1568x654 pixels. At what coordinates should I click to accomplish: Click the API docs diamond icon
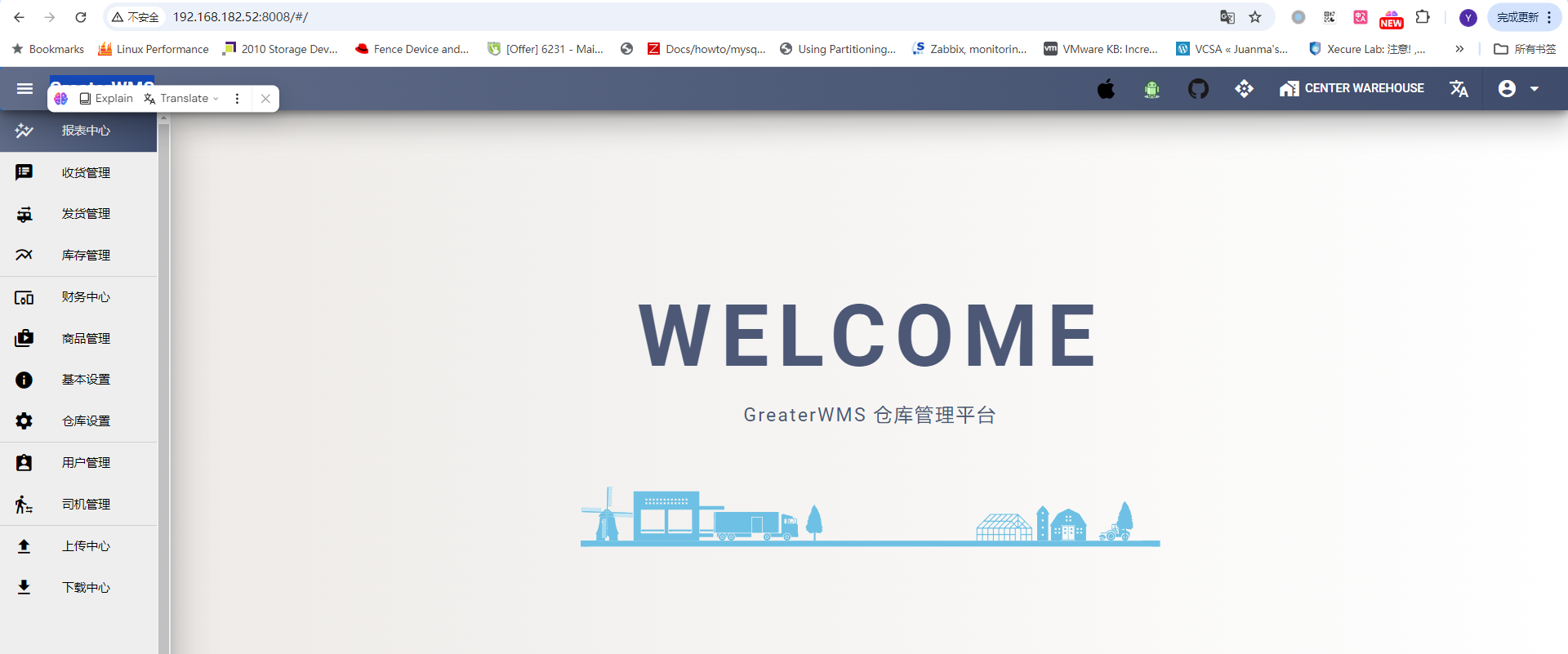click(x=1244, y=88)
